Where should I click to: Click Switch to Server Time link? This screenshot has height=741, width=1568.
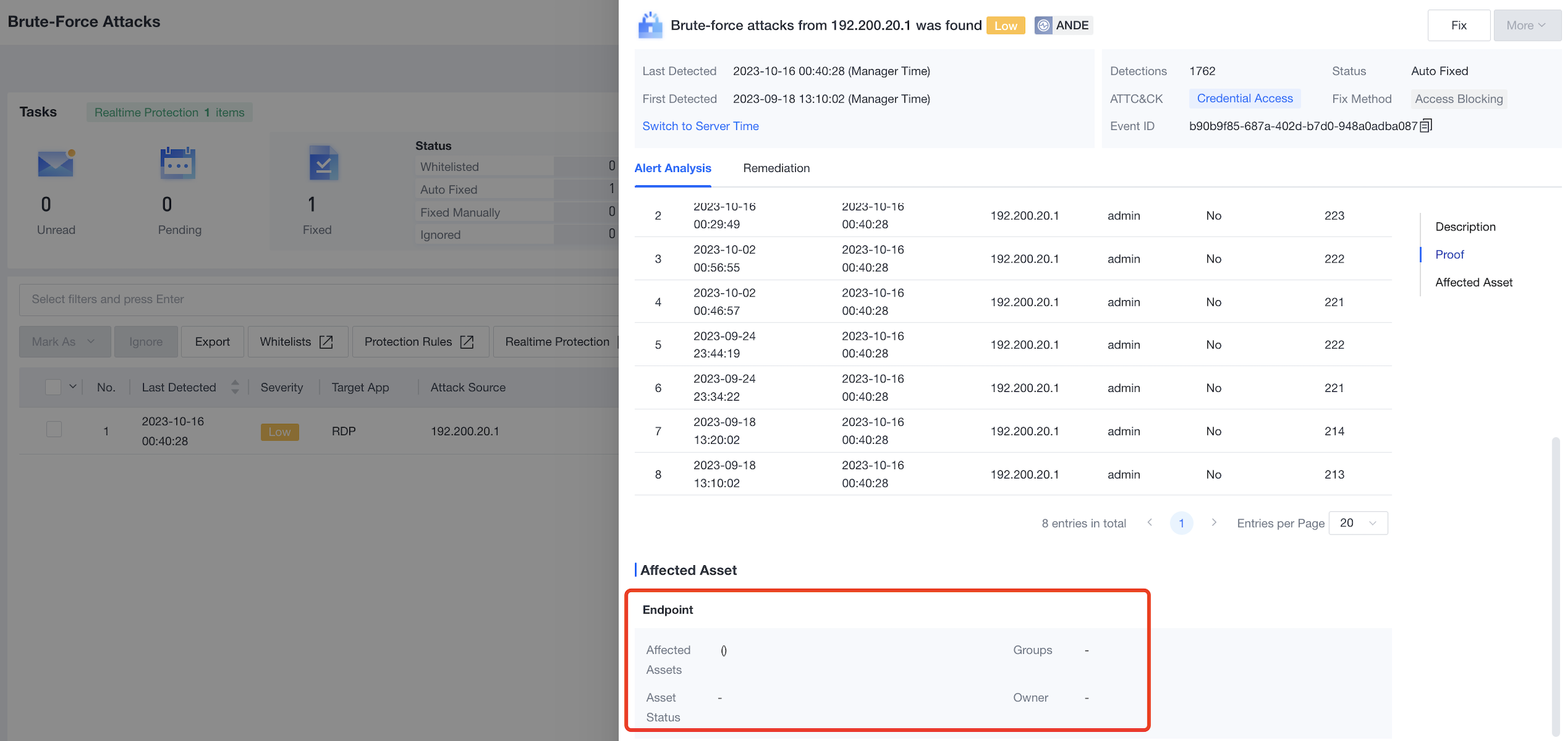coord(700,126)
